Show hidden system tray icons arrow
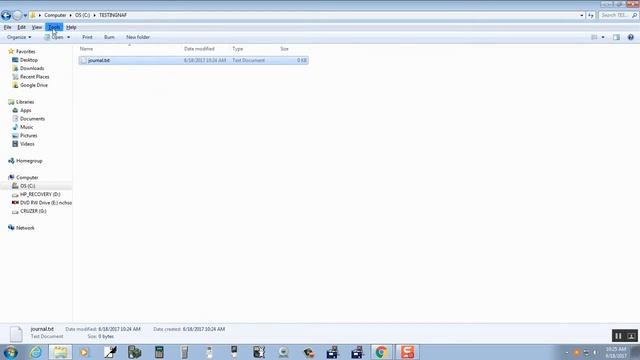640x360 pixels. click(x=567, y=352)
